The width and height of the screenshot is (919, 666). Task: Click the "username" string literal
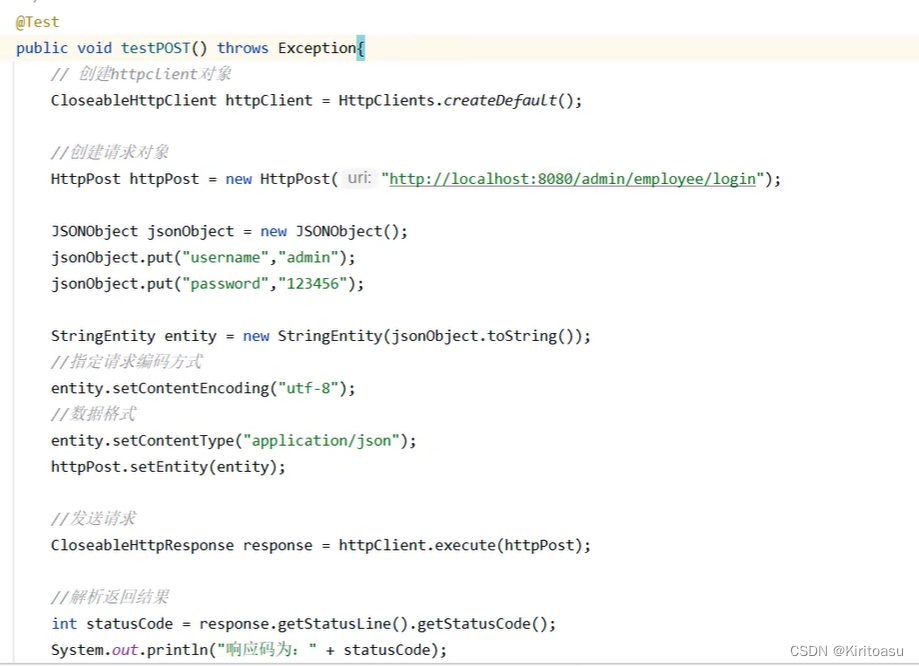(x=226, y=257)
